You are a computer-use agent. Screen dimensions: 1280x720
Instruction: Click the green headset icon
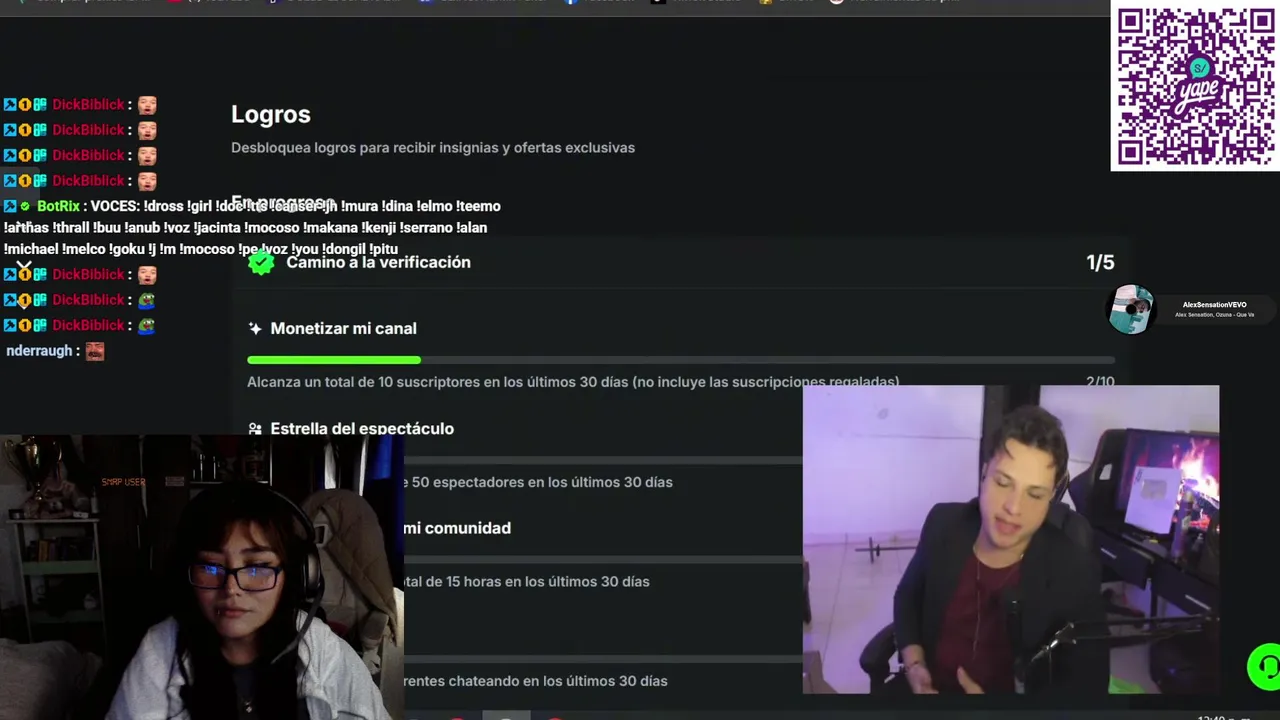[x=1266, y=667]
